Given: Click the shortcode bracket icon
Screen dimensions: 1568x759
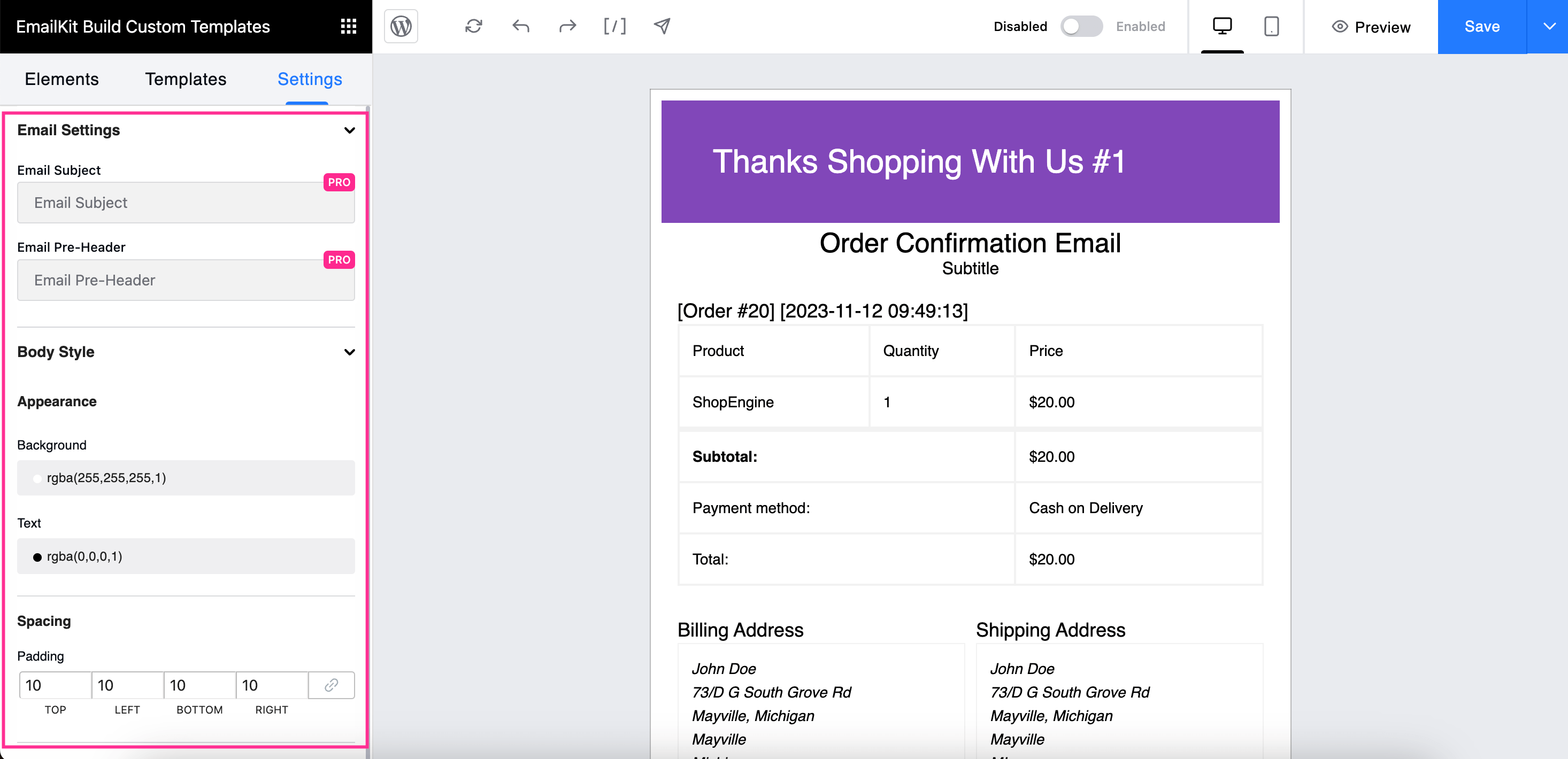Looking at the screenshot, I should (614, 27).
